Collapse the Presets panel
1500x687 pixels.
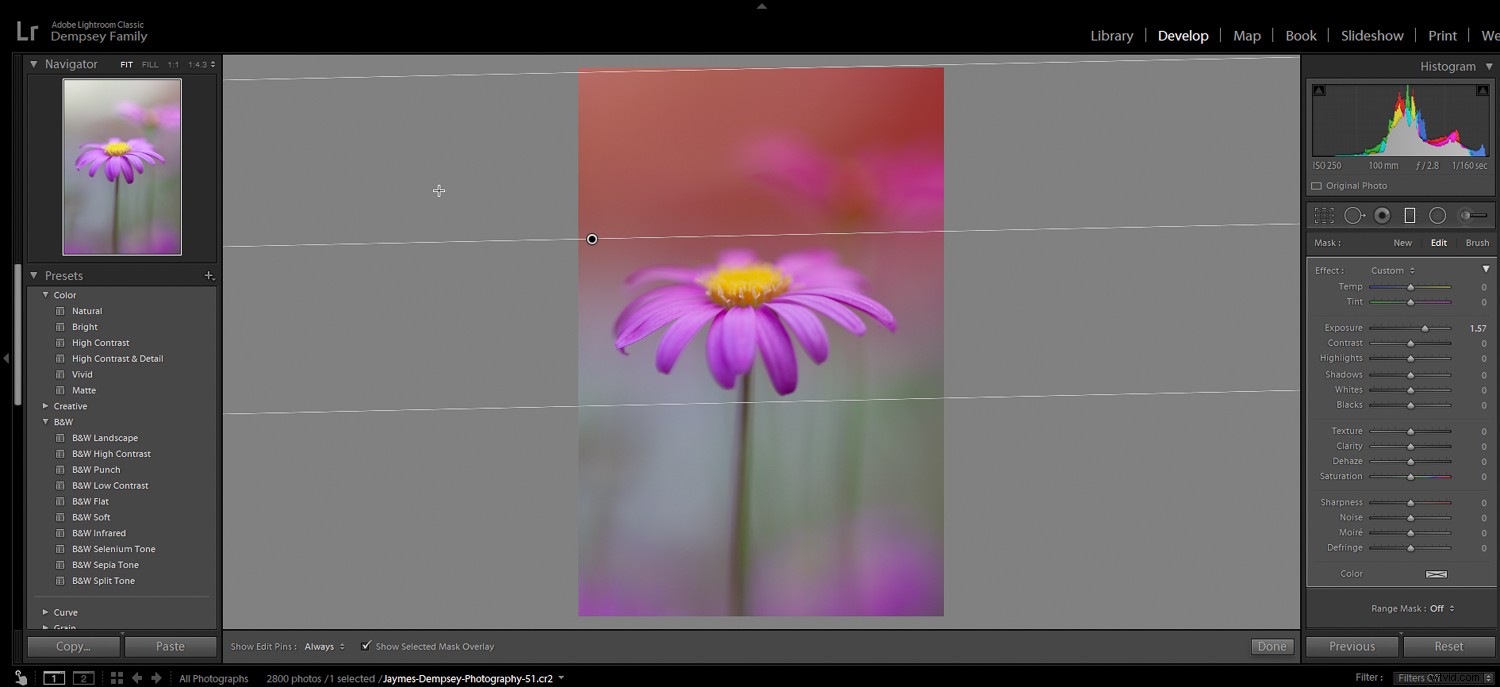click(x=34, y=275)
